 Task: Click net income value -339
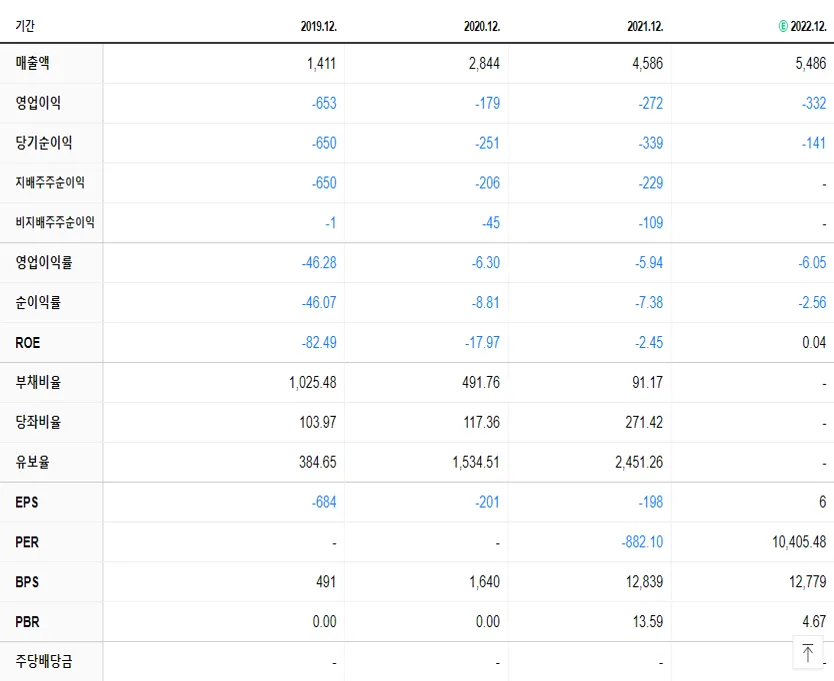(x=650, y=143)
